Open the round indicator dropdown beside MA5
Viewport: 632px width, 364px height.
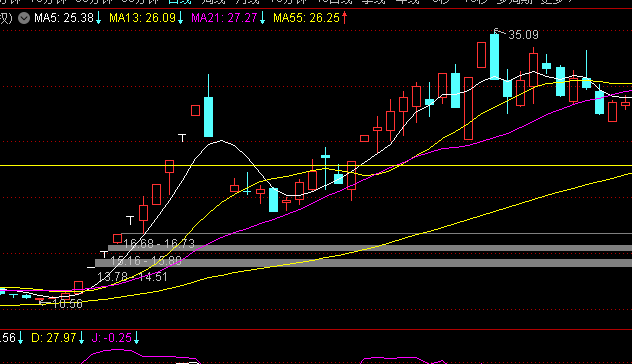coord(24,18)
